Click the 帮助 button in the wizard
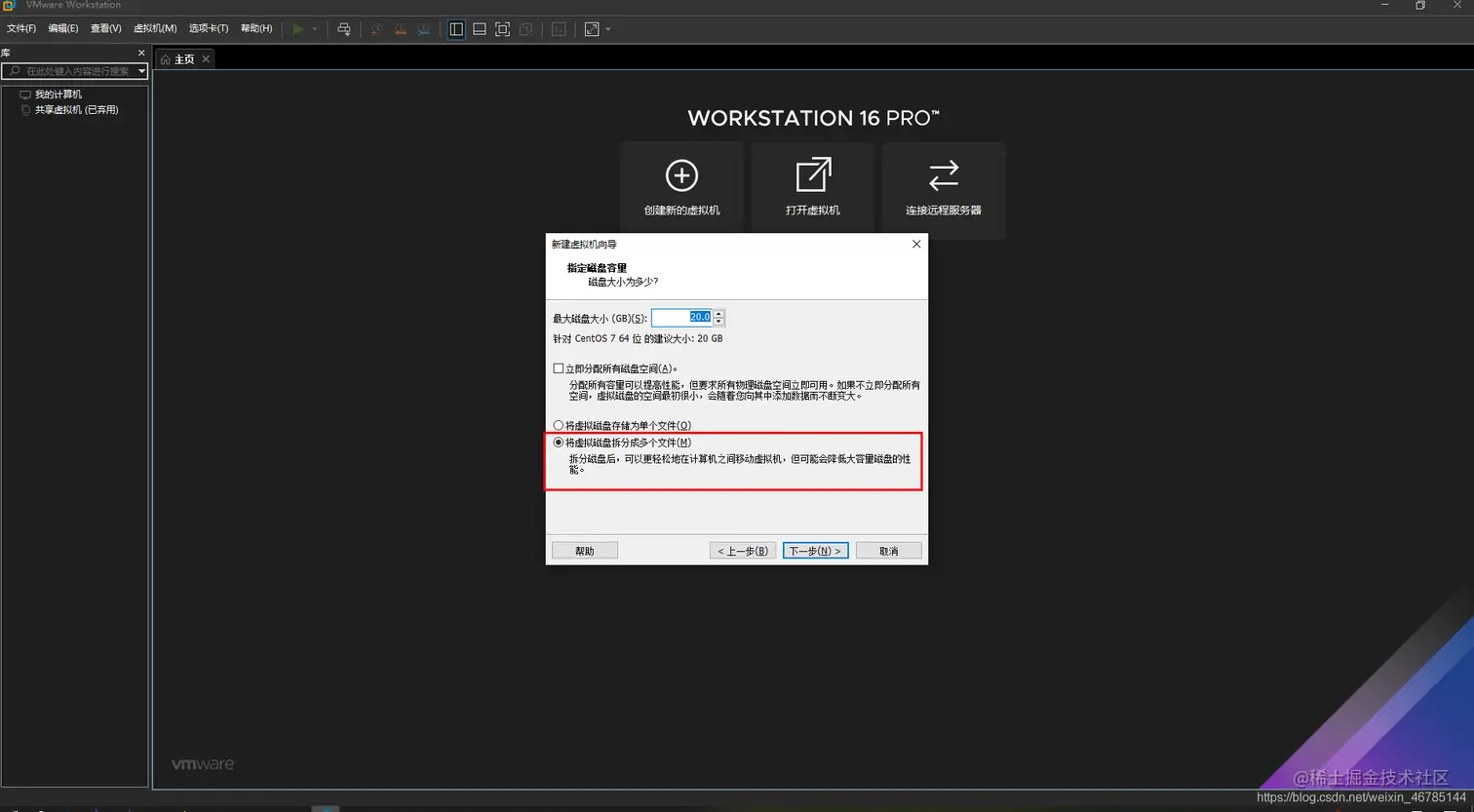The height and width of the screenshot is (812, 1474). (x=585, y=551)
